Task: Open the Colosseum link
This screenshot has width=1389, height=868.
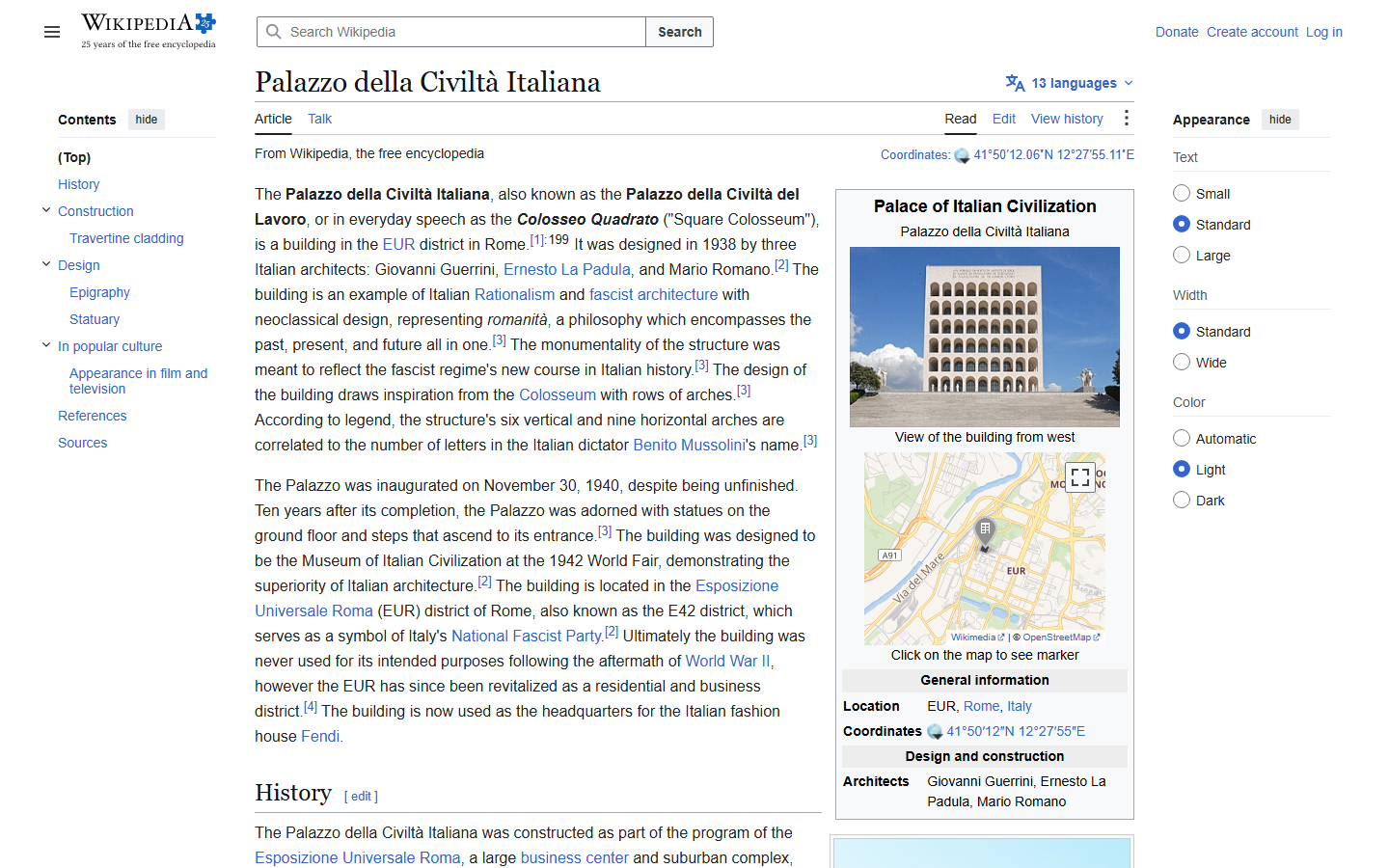Action: tap(558, 394)
